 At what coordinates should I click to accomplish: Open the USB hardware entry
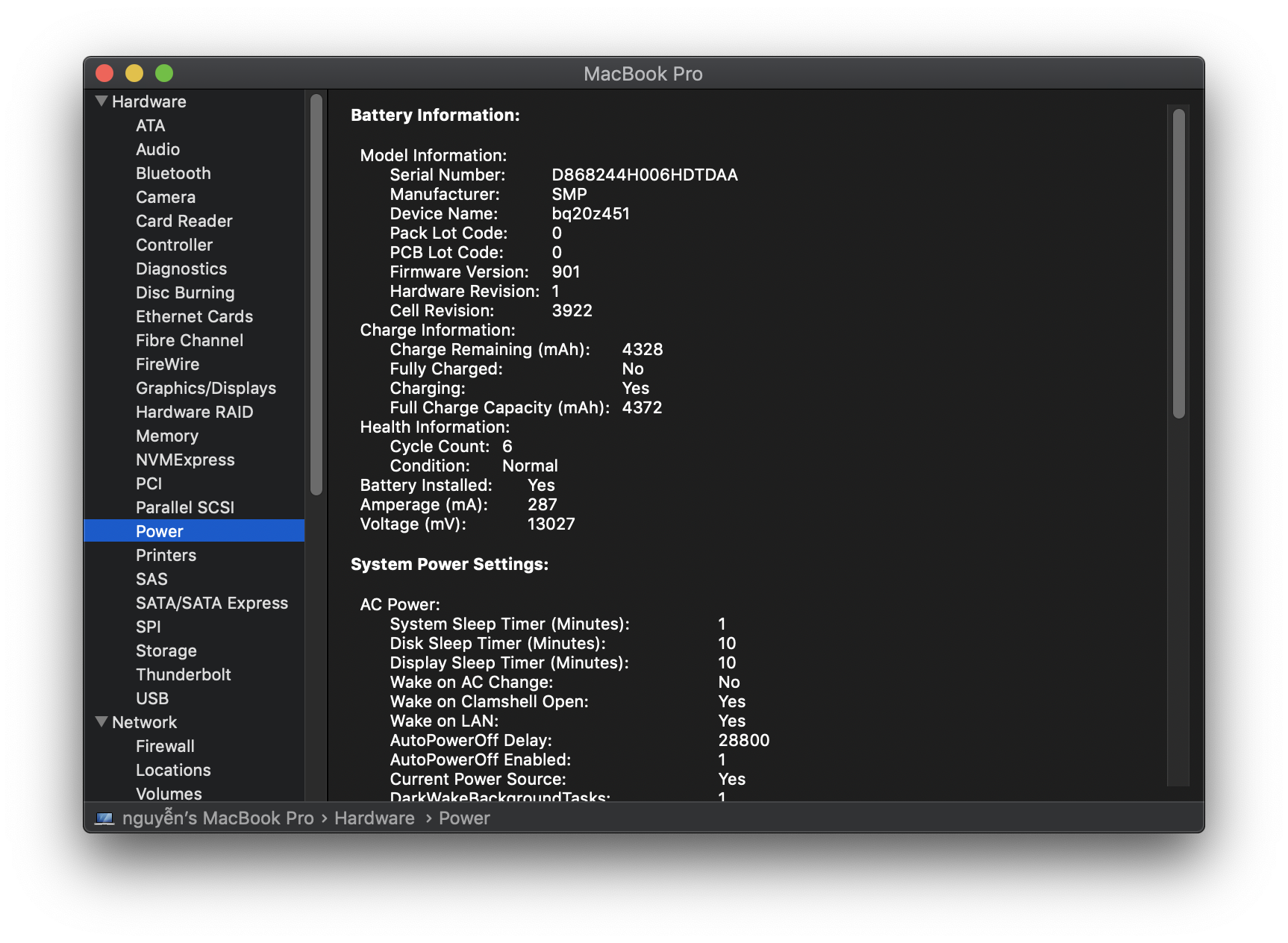point(152,698)
